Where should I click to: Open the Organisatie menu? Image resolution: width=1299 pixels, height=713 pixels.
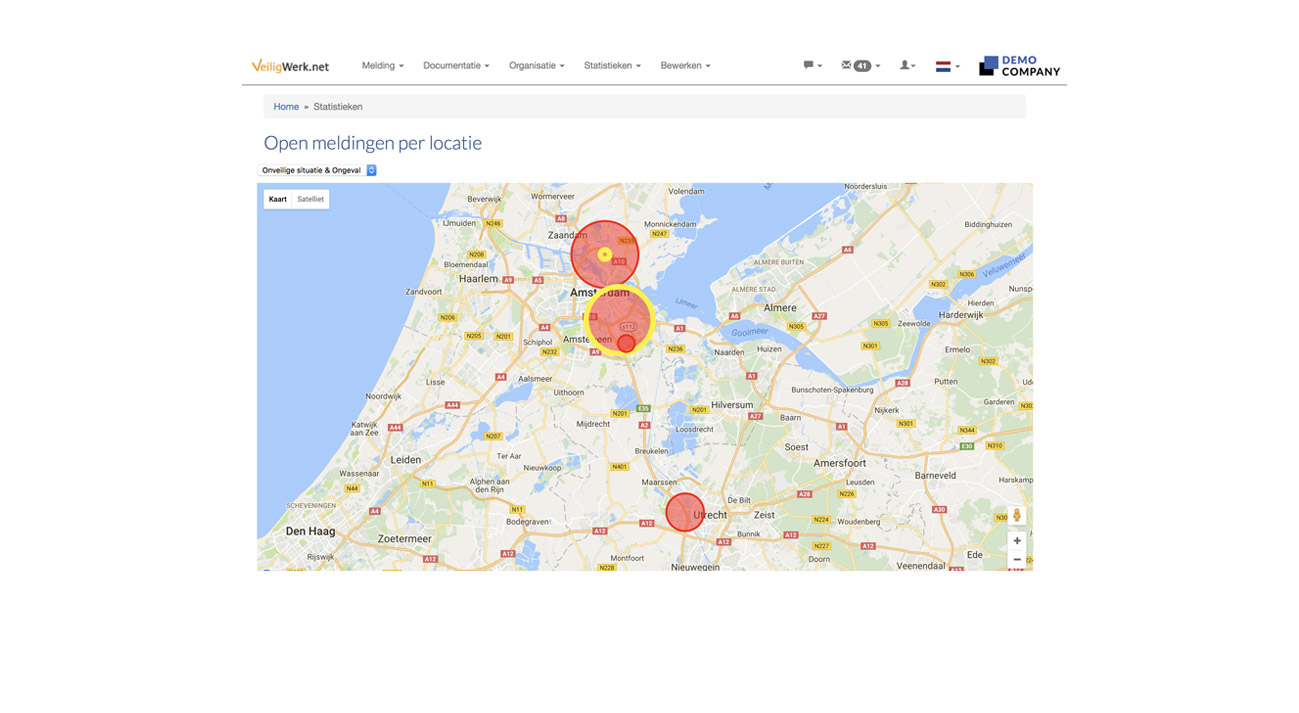(x=536, y=66)
